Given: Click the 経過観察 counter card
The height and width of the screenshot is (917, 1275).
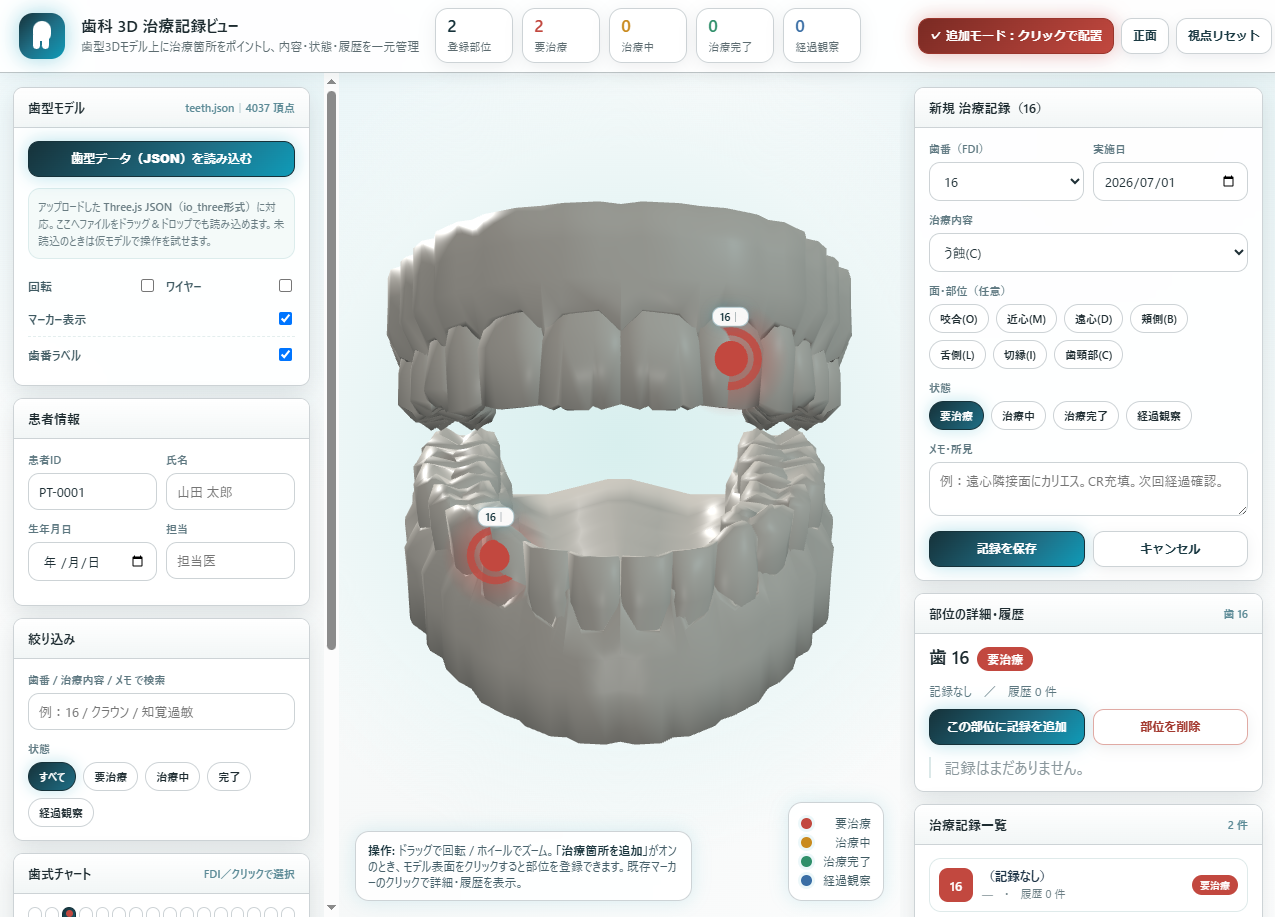Looking at the screenshot, I should point(822,36).
